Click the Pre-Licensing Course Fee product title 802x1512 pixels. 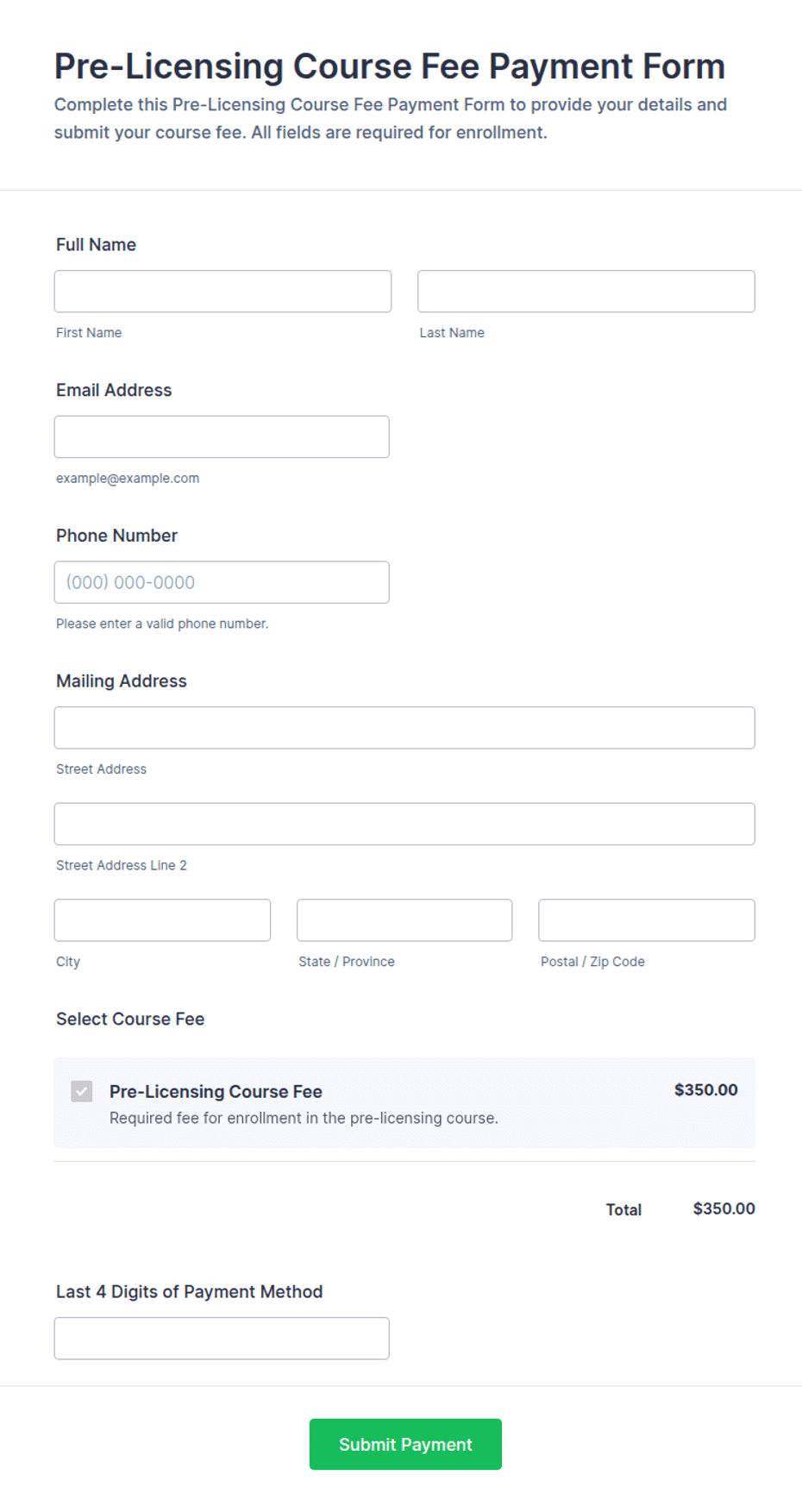click(216, 1091)
